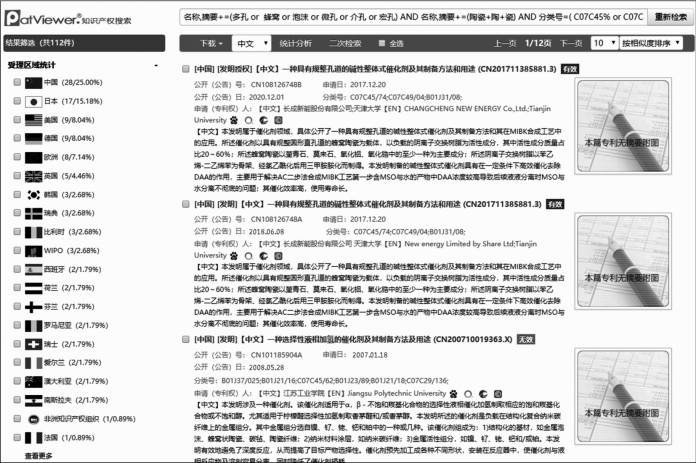The height and width of the screenshot is (463, 696).
Task: Click the South Korea flag icon
Action: click(x=33, y=195)
